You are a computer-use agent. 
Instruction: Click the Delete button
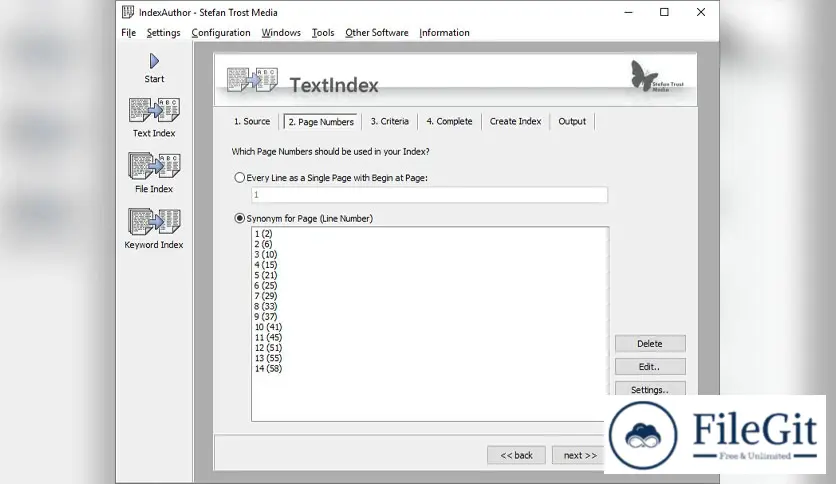coord(650,344)
